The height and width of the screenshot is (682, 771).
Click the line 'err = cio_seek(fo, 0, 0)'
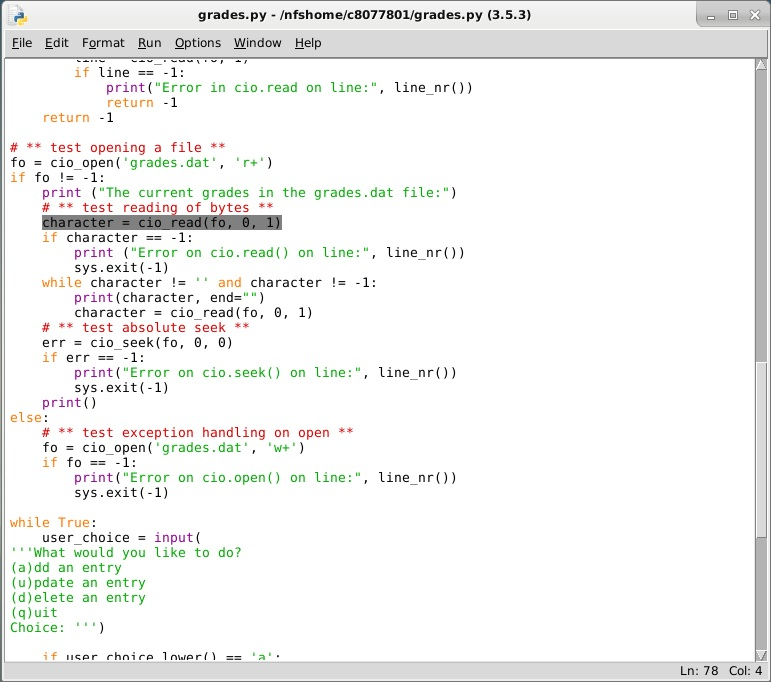(138, 343)
